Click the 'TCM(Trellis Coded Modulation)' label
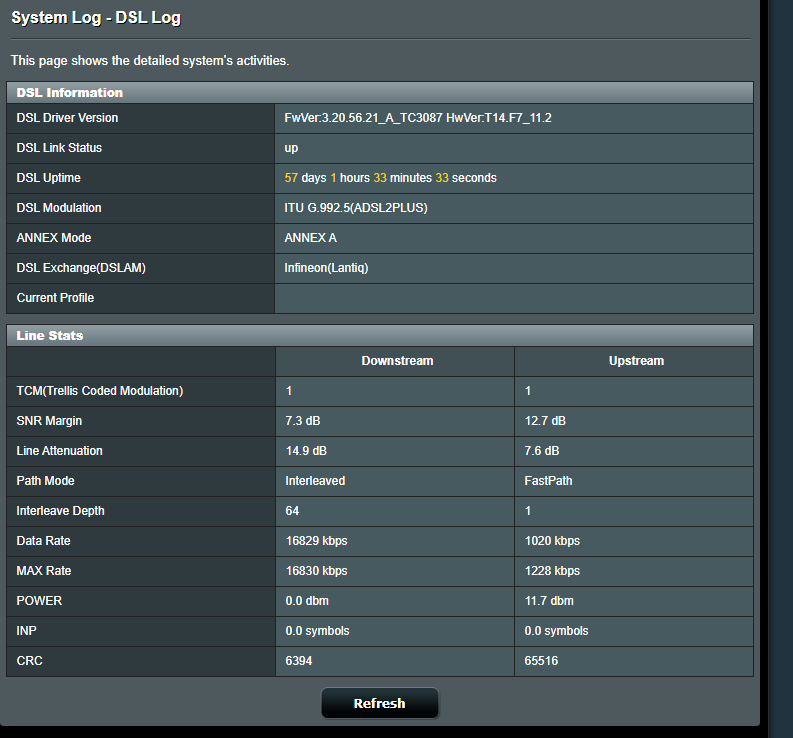793x738 pixels. (x=100, y=391)
